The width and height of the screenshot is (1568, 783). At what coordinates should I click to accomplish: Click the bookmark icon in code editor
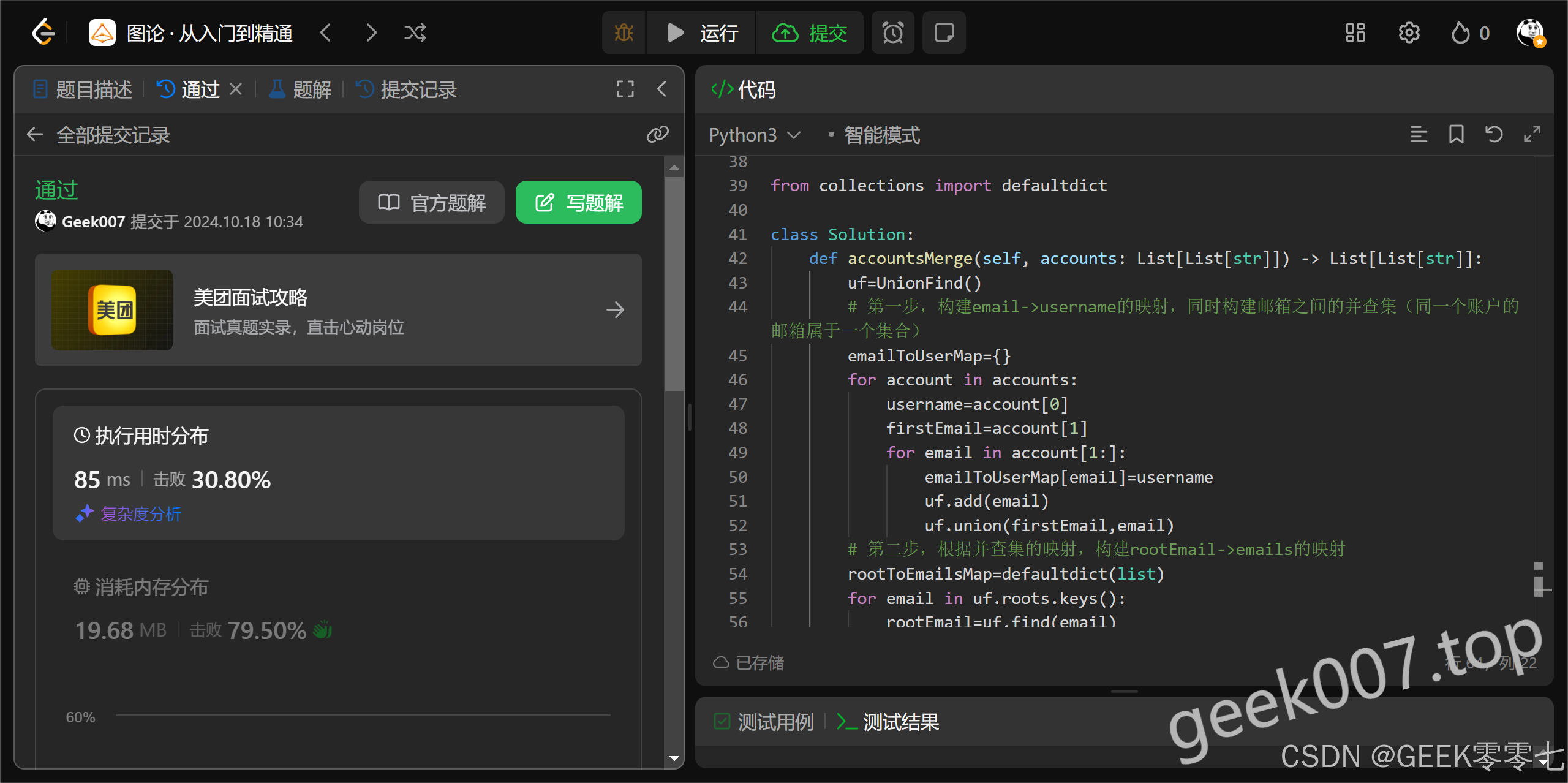pyautogui.click(x=1456, y=134)
